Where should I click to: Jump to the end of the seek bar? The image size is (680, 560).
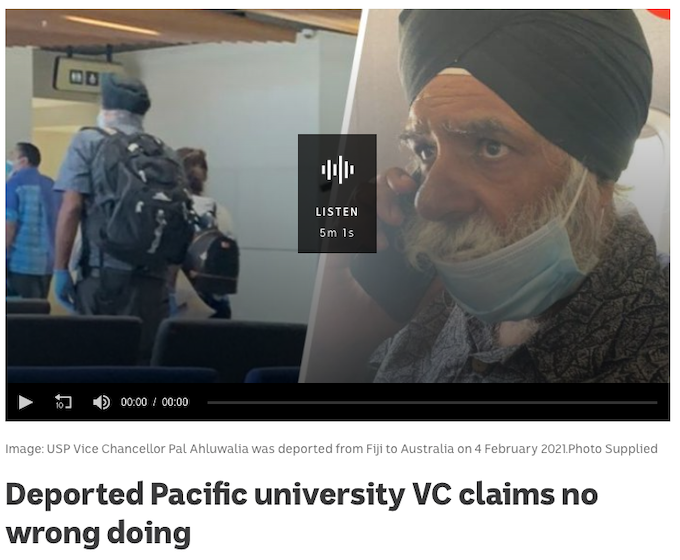[x=656, y=403]
